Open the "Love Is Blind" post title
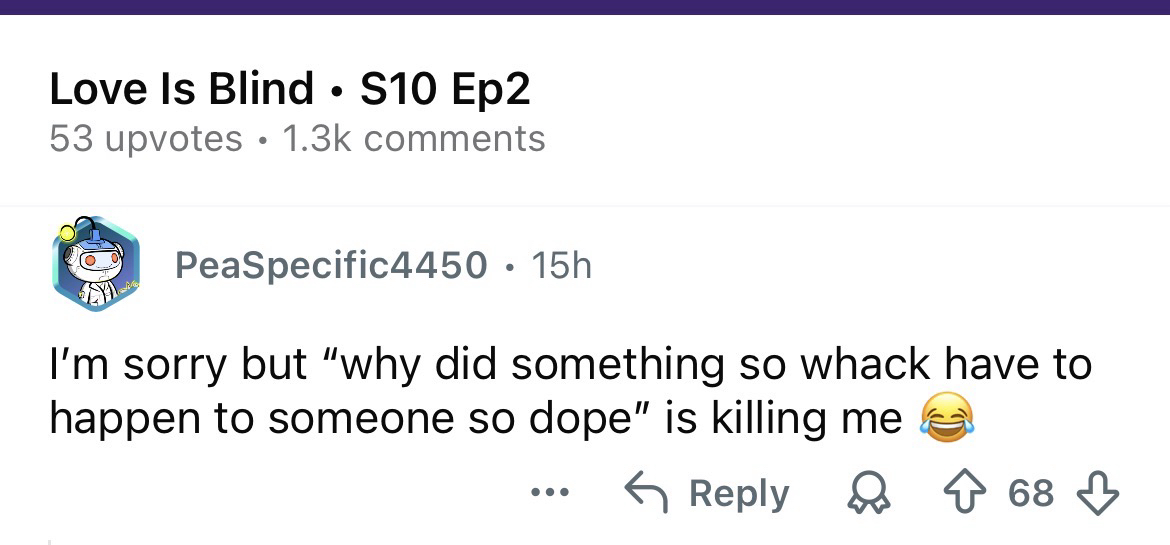 (x=181, y=89)
